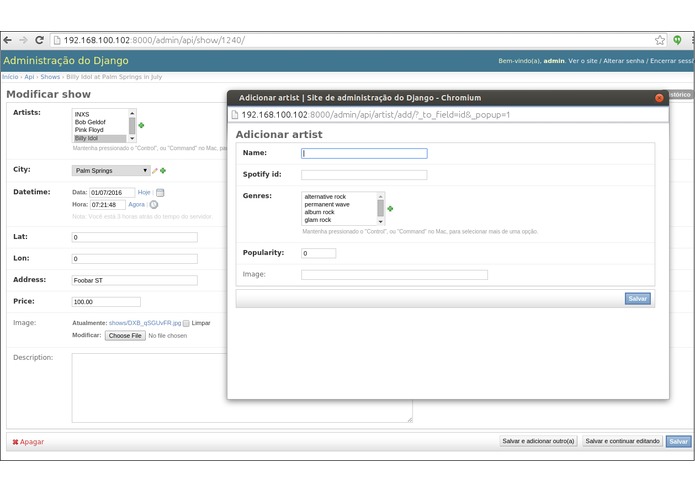The height and width of the screenshot is (494, 695).
Task: Add a genre via green plus icon in popup
Action: click(390, 209)
